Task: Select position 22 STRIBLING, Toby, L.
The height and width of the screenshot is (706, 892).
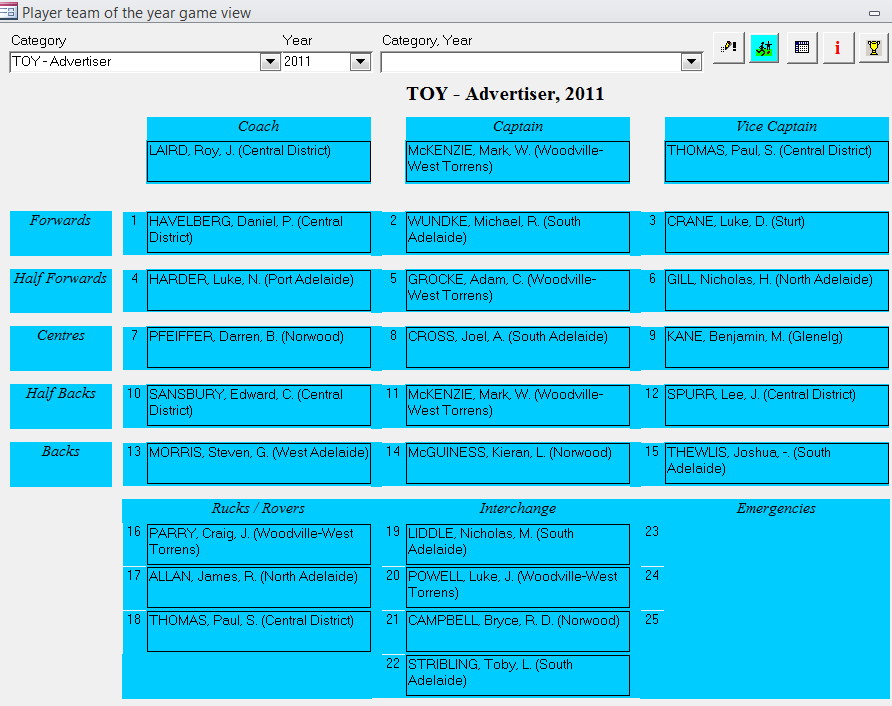Action: [x=518, y=675]
